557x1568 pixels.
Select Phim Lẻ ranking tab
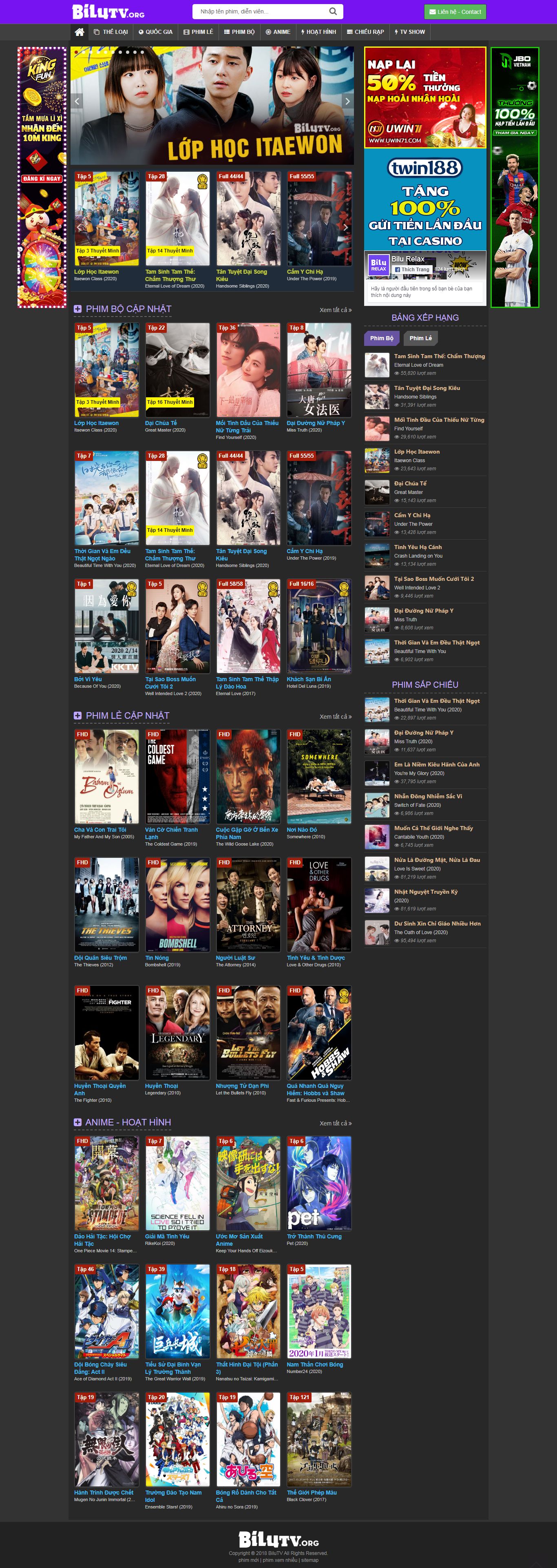421,339
